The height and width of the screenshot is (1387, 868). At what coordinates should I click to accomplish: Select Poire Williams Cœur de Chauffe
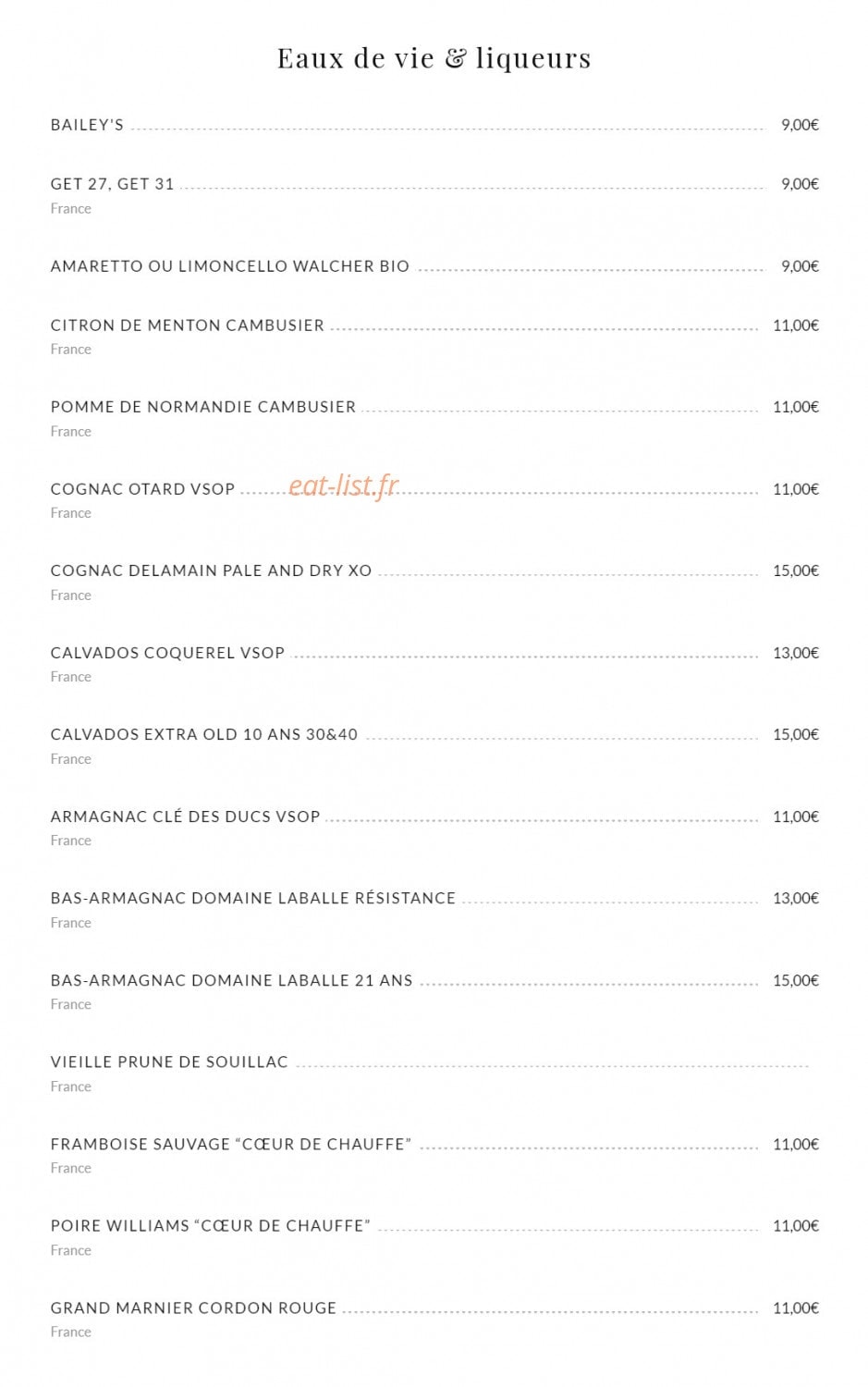(211, 1225)
